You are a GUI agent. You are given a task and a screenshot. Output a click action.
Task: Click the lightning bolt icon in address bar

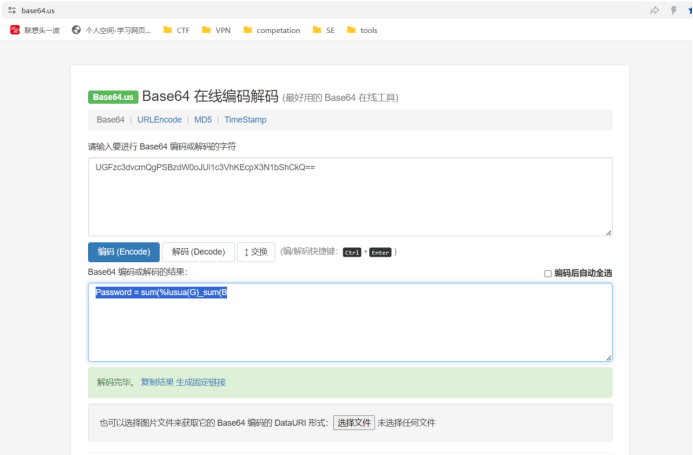pos(674,10)
